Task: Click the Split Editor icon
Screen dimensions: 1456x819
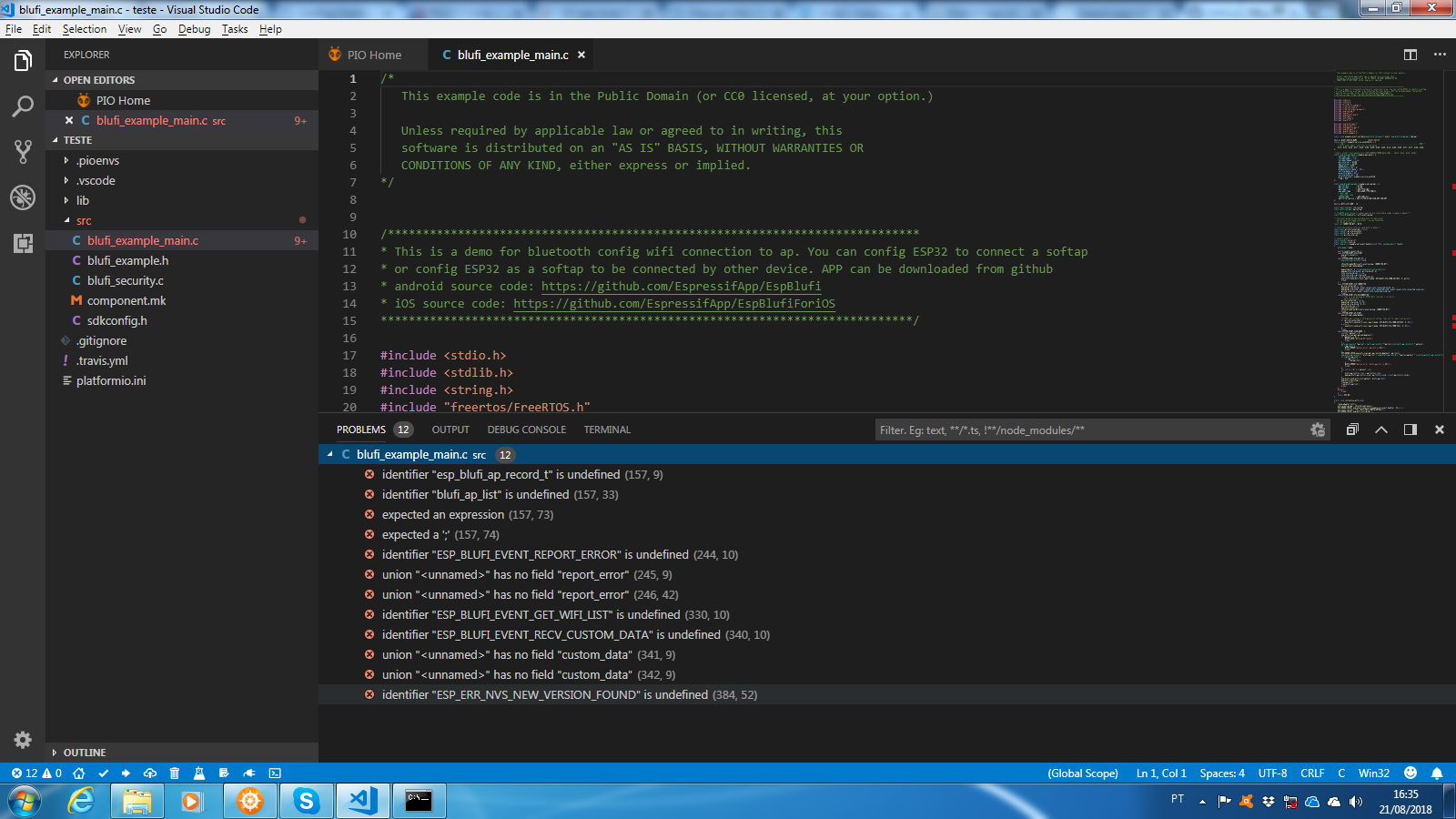Action: coord(1410,55)
